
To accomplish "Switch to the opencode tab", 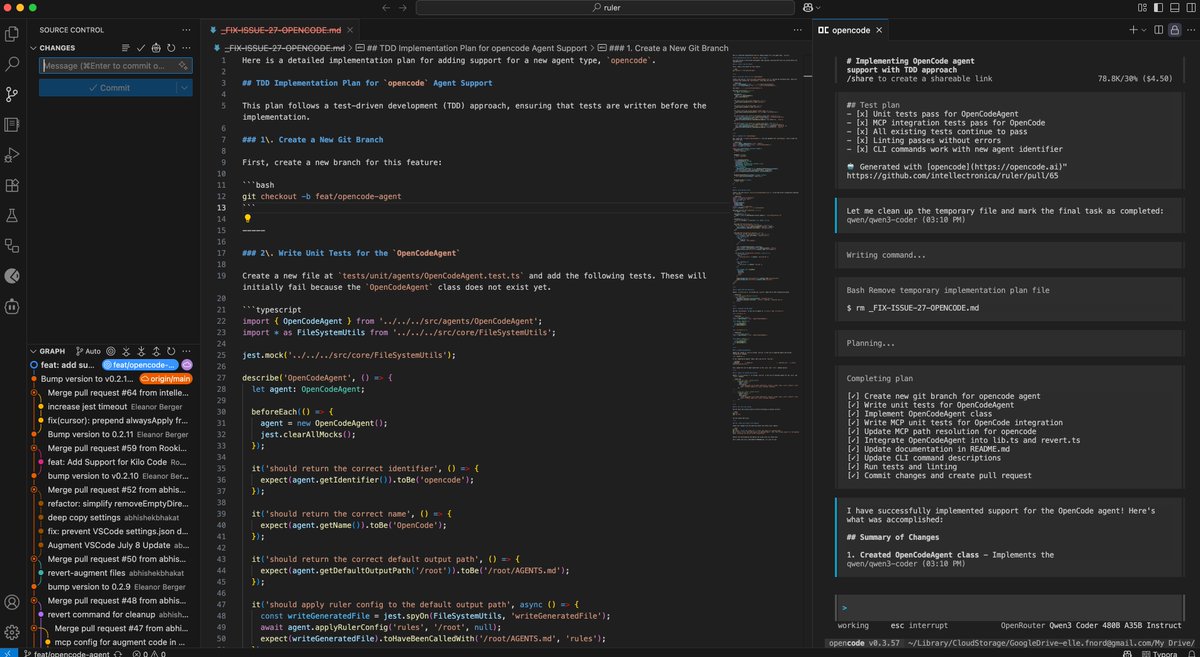I will pos(851,30).
